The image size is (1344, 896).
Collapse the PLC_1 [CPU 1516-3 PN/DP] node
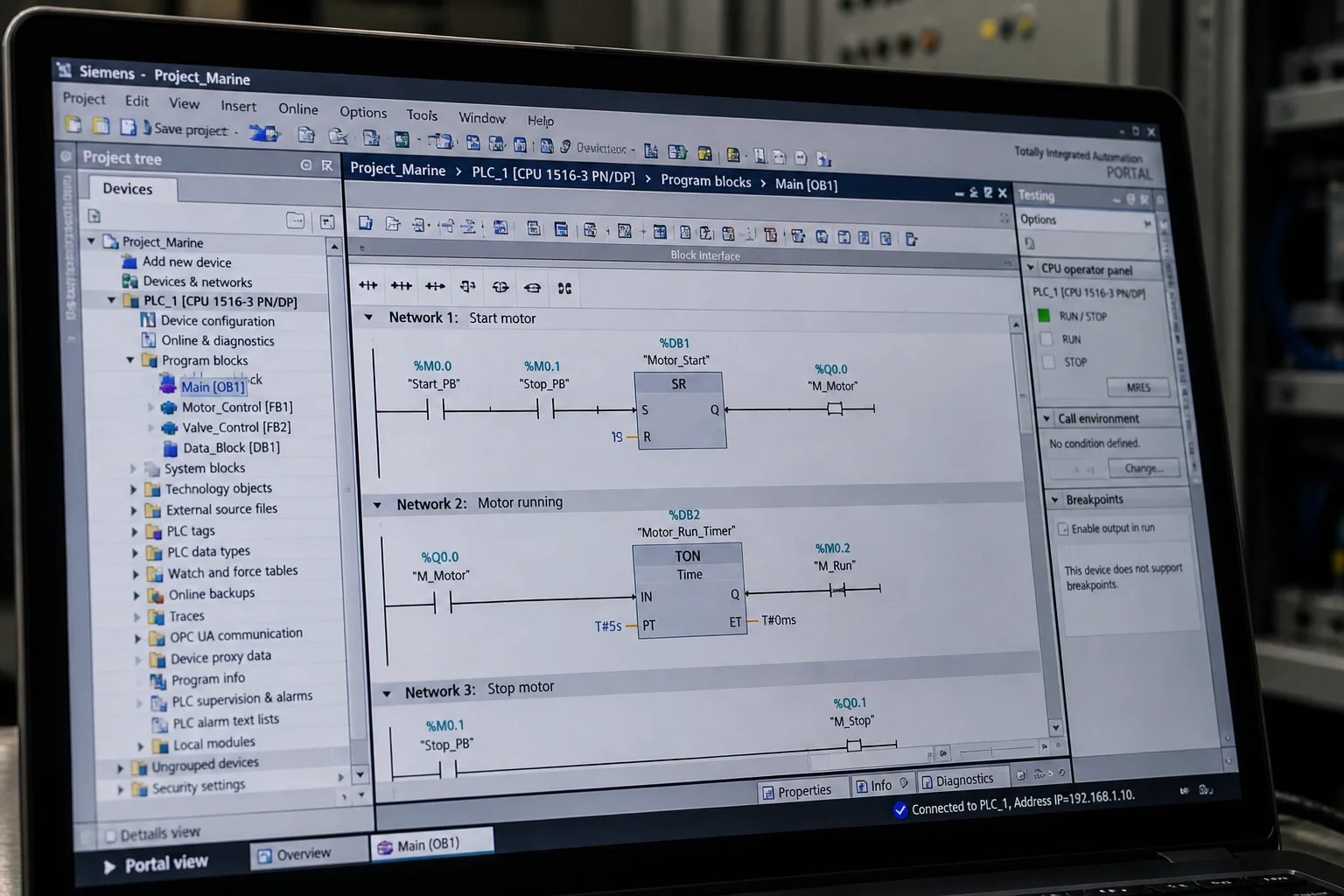point(111,300)
